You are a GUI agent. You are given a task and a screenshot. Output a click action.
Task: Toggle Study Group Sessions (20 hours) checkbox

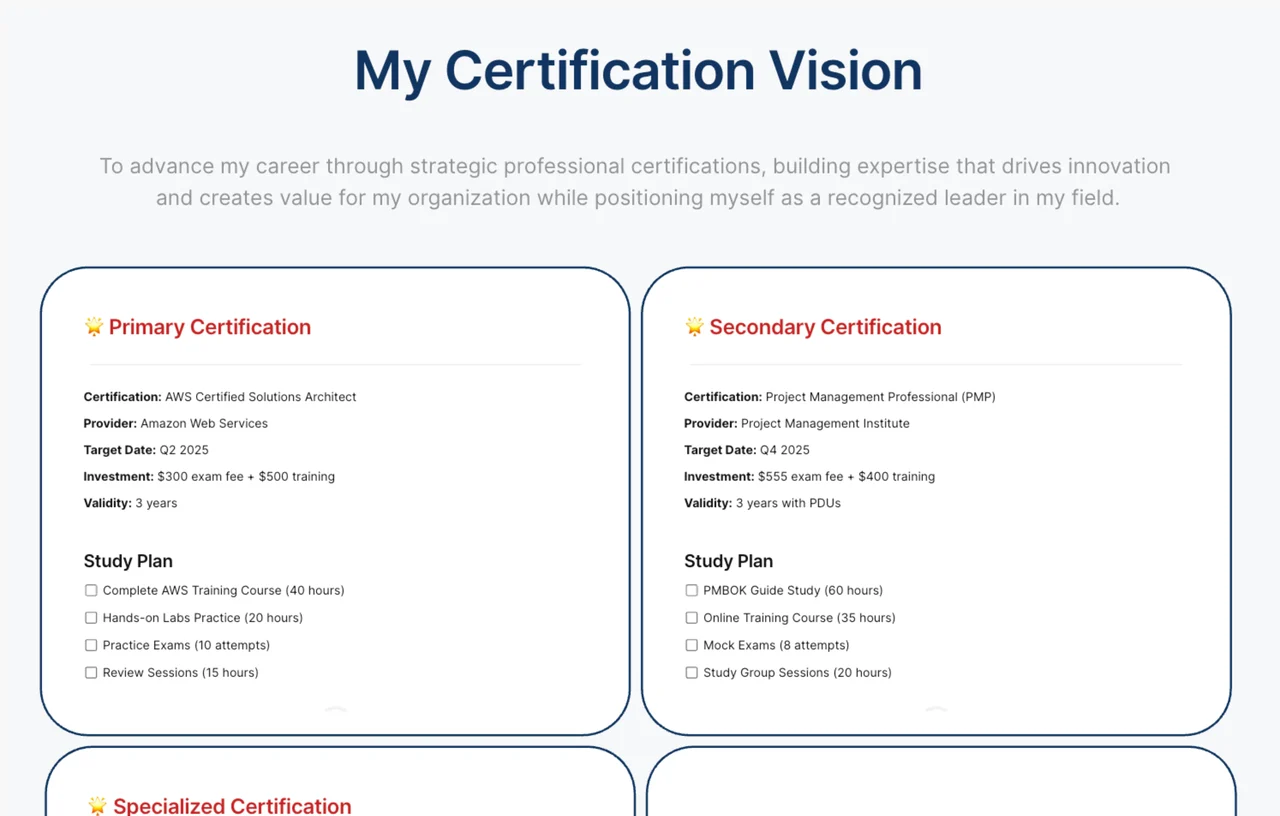(691, 673)
